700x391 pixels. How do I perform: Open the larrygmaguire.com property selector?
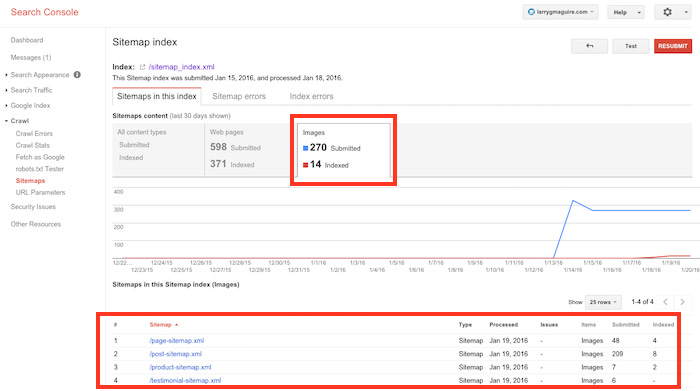point(560,12)
